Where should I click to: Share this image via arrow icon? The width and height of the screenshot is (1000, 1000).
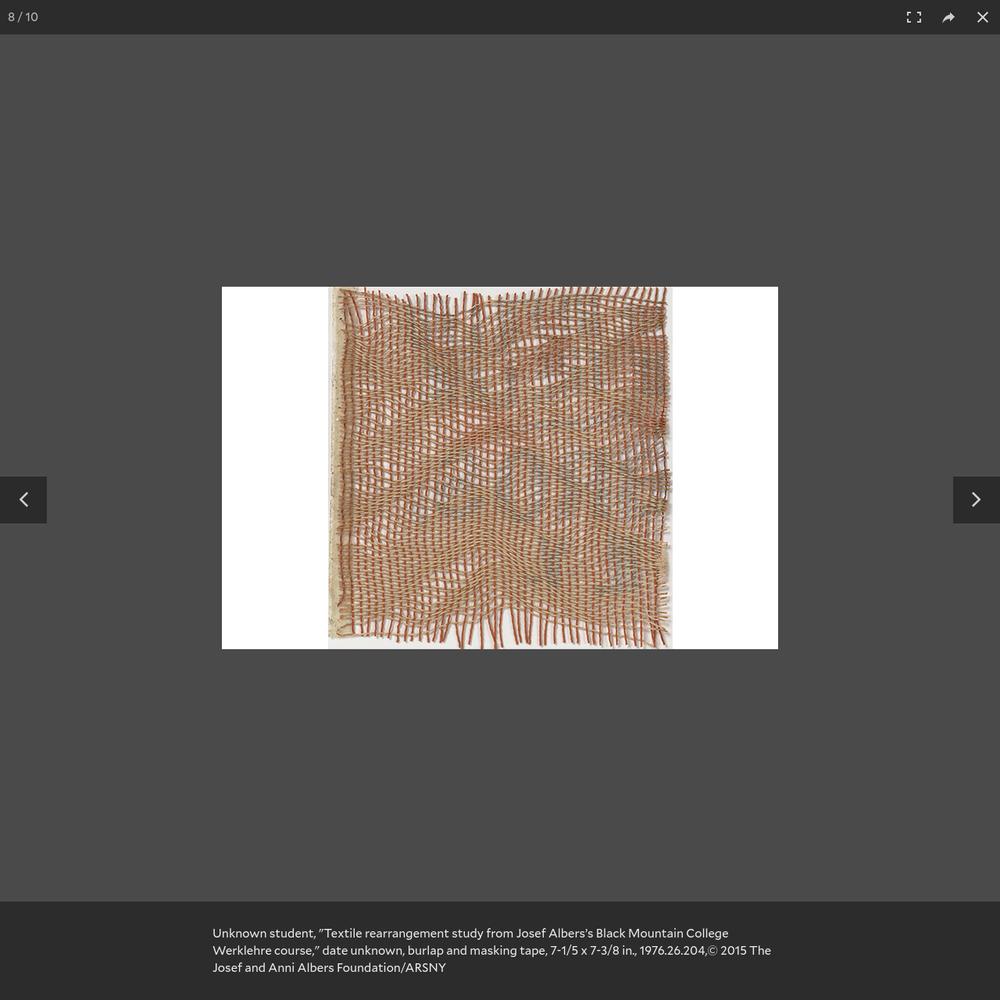[948, 17]
